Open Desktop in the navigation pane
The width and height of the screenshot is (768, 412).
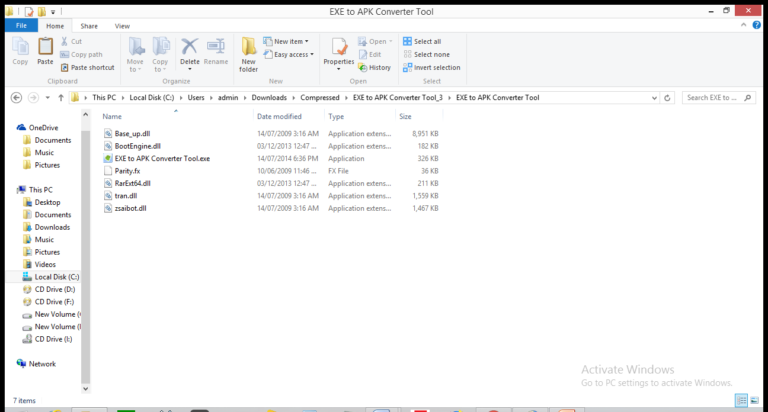(48, 202)
